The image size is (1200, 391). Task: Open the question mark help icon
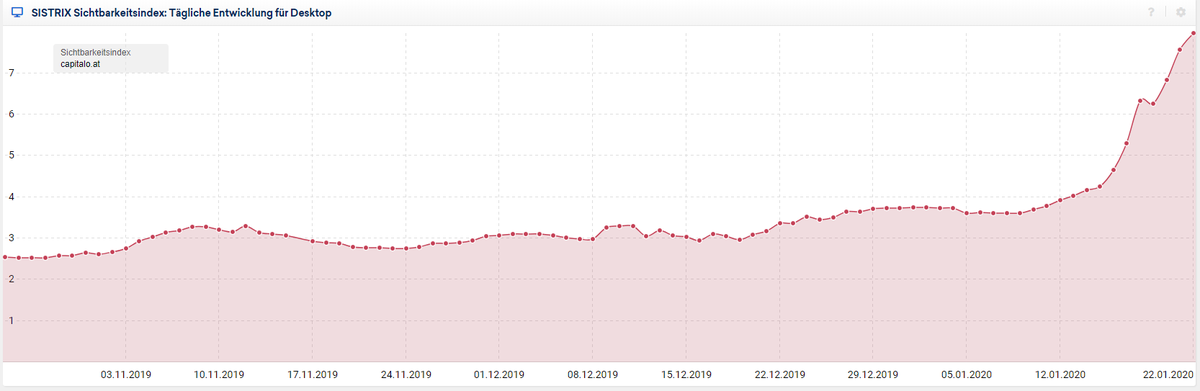(x=1152, y=13)
